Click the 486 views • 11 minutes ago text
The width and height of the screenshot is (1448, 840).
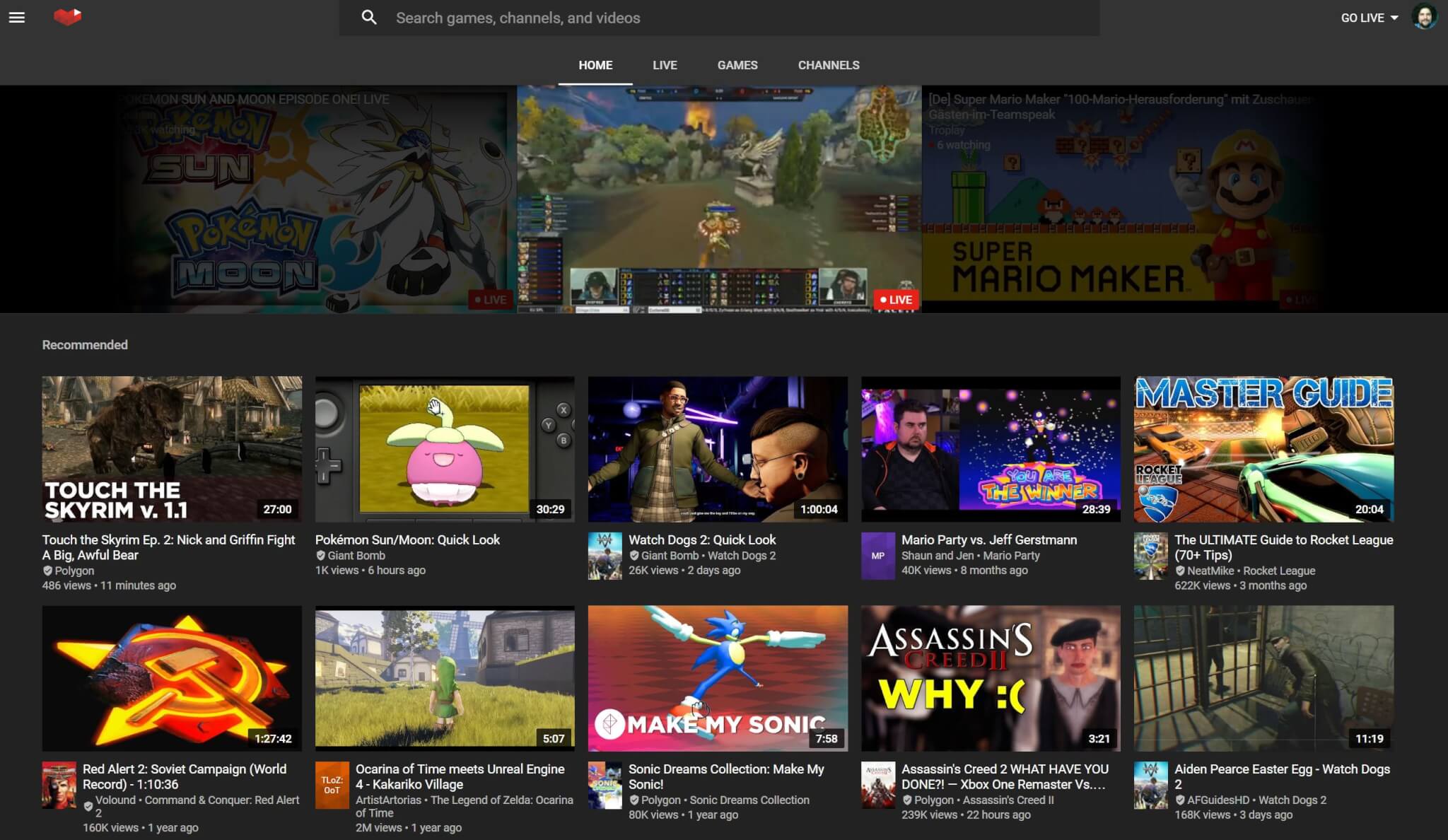[x=109, y=585]
